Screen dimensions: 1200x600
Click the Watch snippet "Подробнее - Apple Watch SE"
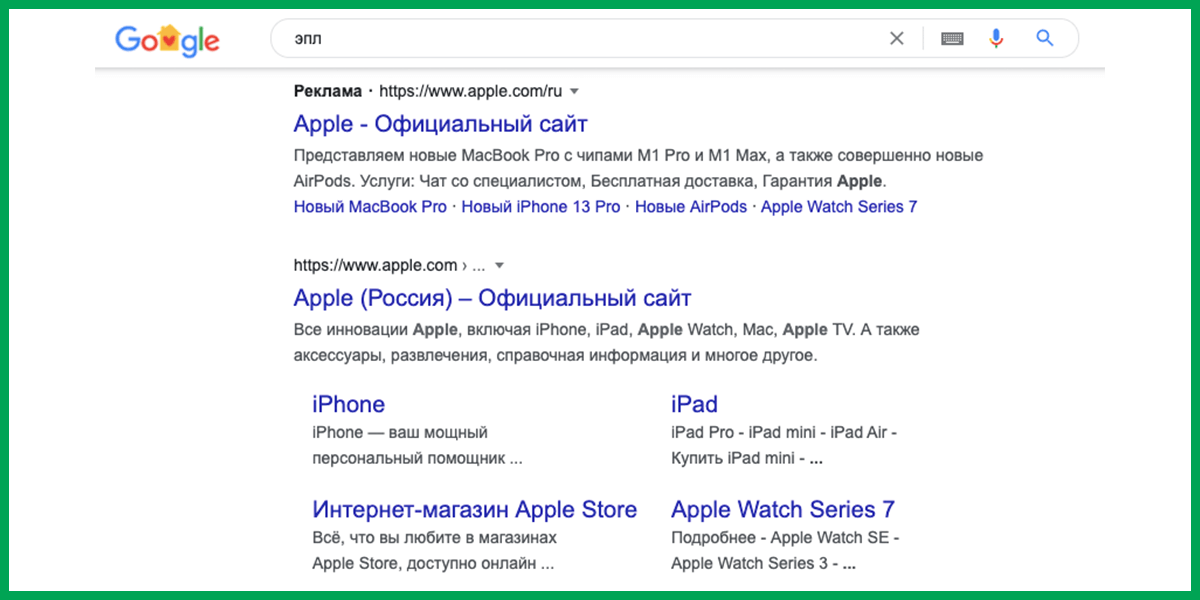(x=785, y=538)
